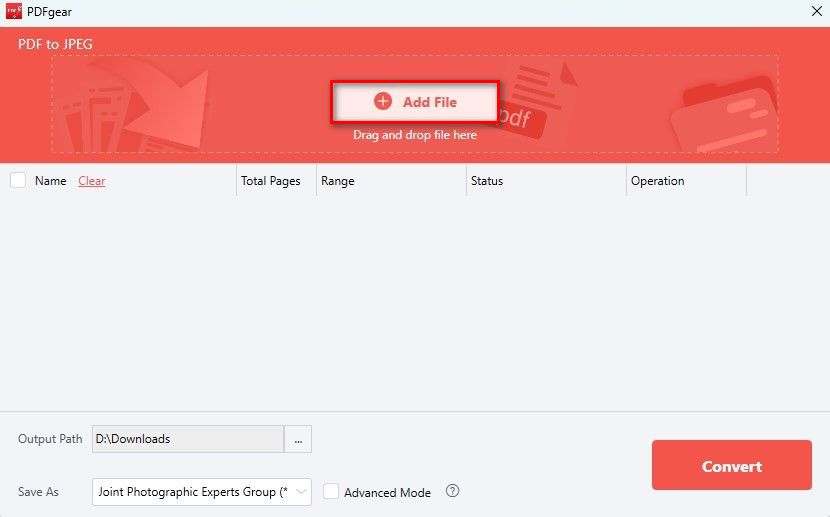Close the PDFgear window
Screen dimensions: 830x517
(817, 11)
